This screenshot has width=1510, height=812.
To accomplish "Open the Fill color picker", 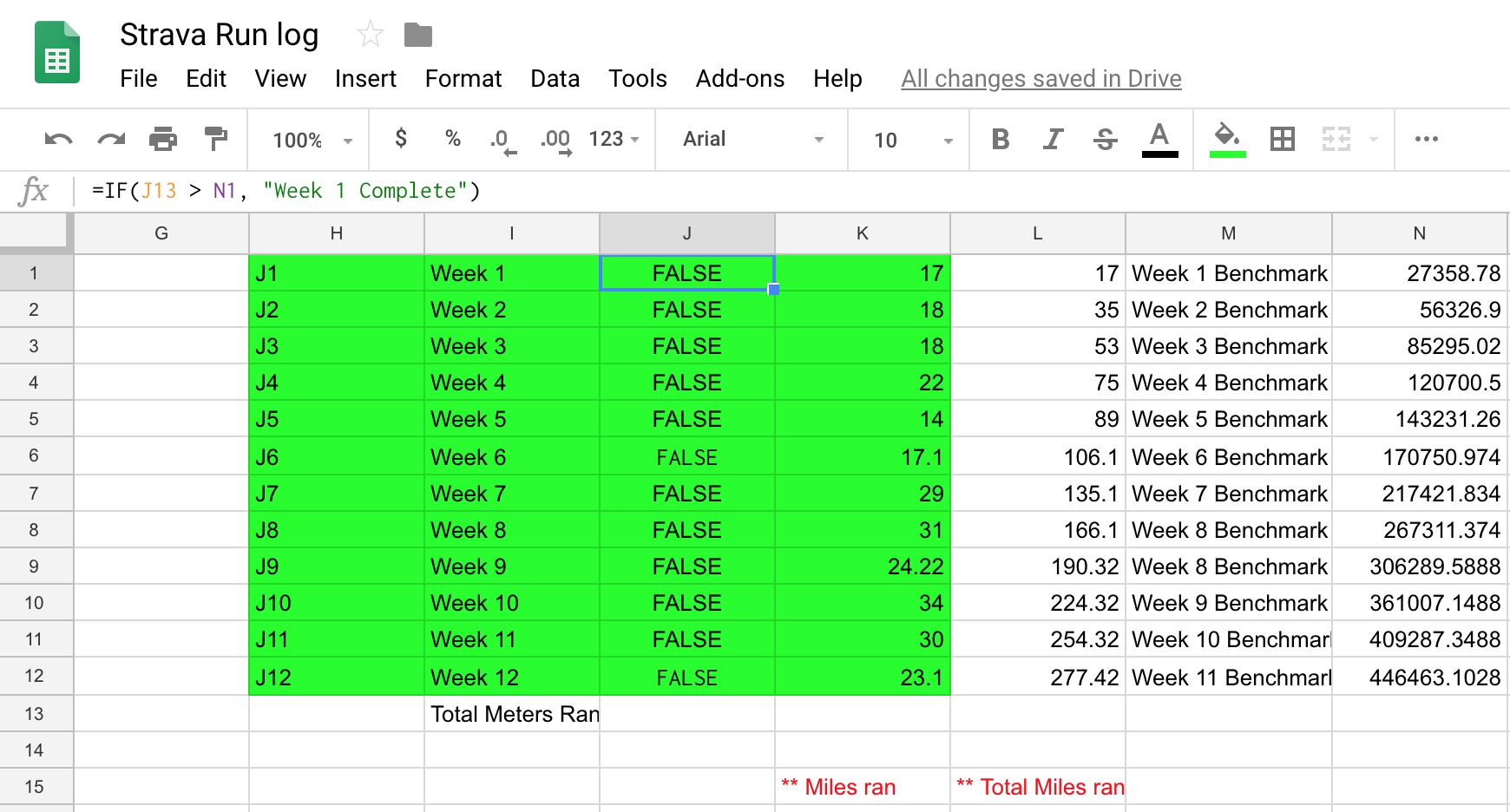I will (1226, 139).
